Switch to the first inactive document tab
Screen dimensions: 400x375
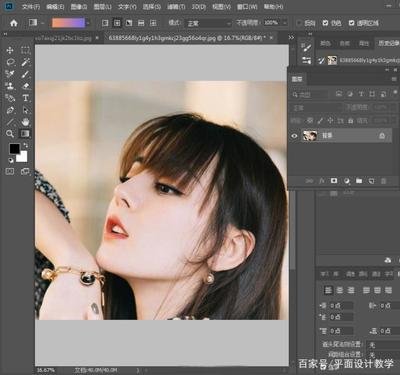63,38
